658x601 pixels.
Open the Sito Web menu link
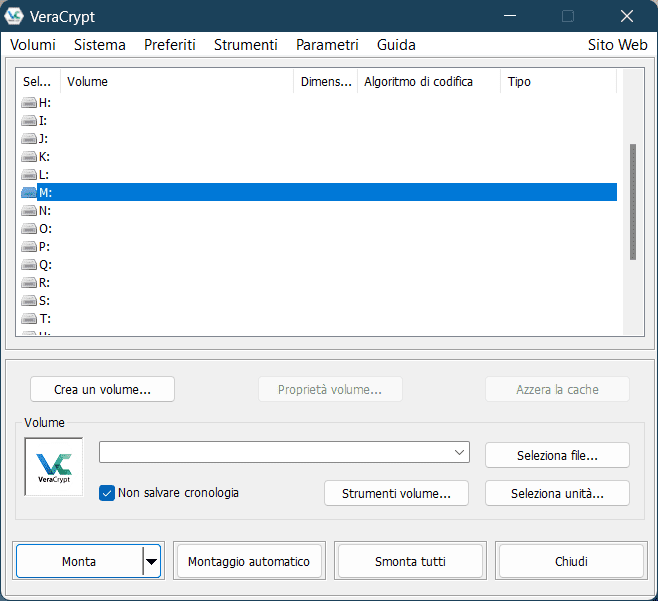(617, 45)
